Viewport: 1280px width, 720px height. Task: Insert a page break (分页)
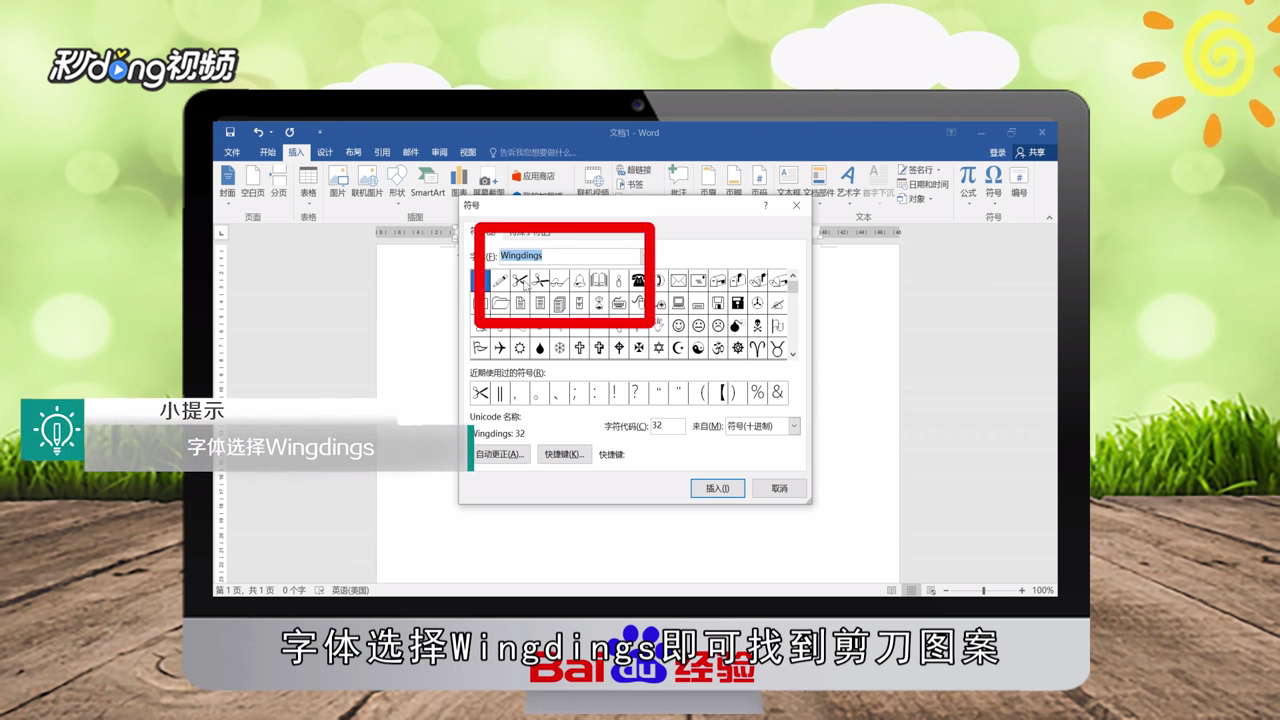click(279, 182)
